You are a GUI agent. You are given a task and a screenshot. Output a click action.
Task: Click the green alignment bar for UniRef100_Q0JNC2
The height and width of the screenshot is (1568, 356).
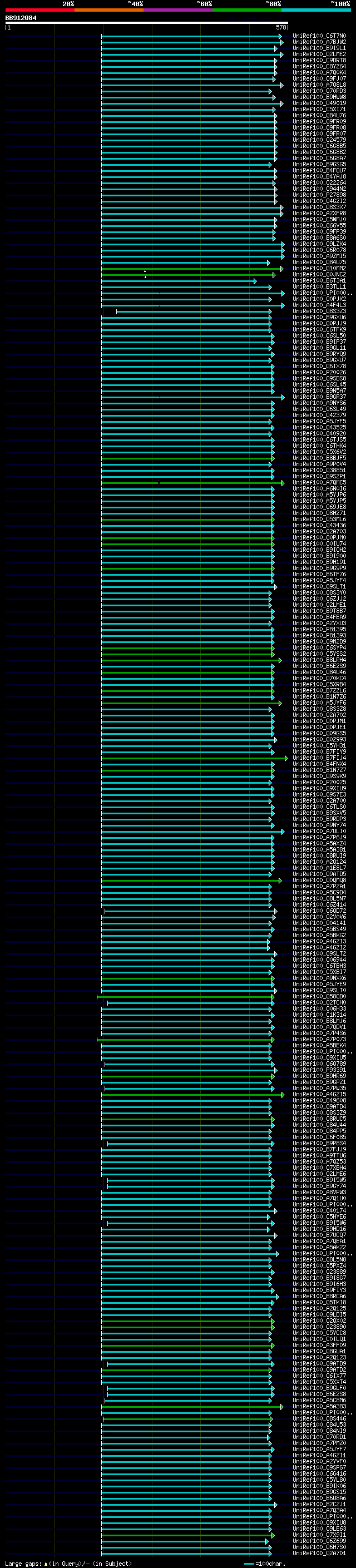click(188, 275)
